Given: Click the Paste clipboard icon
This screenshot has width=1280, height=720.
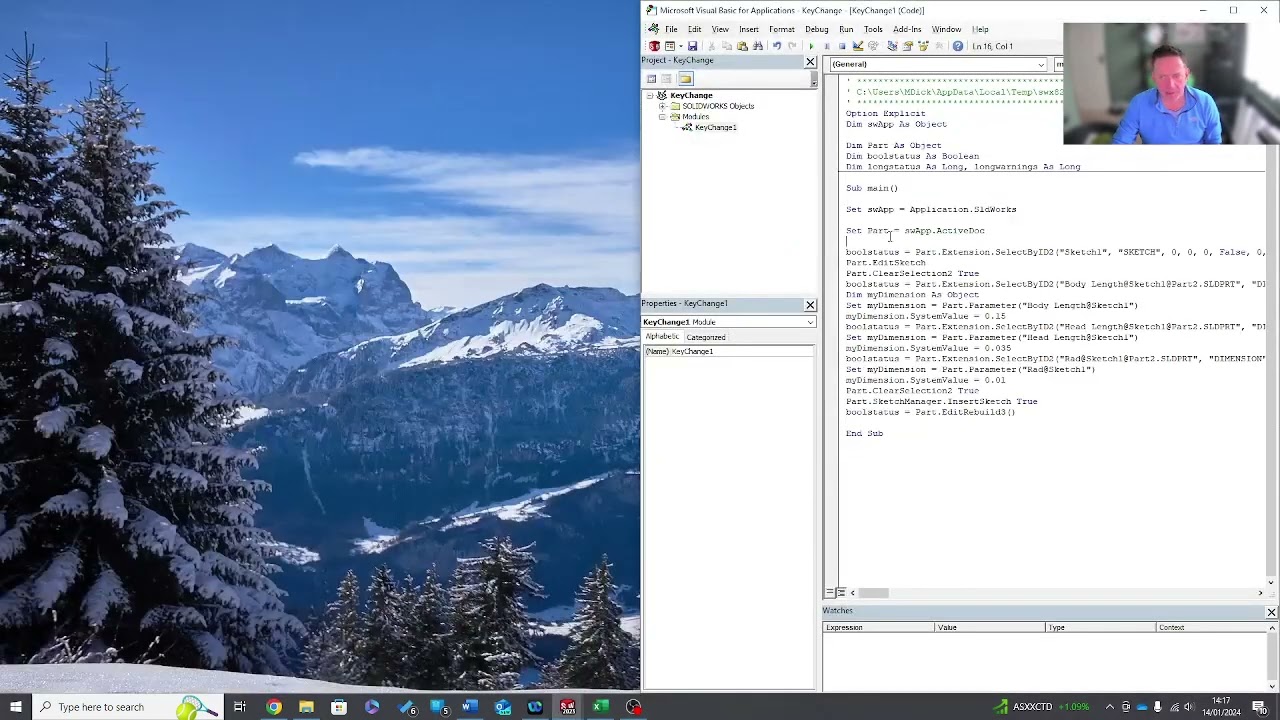Looking at the screenshot, I should (742, 46).
